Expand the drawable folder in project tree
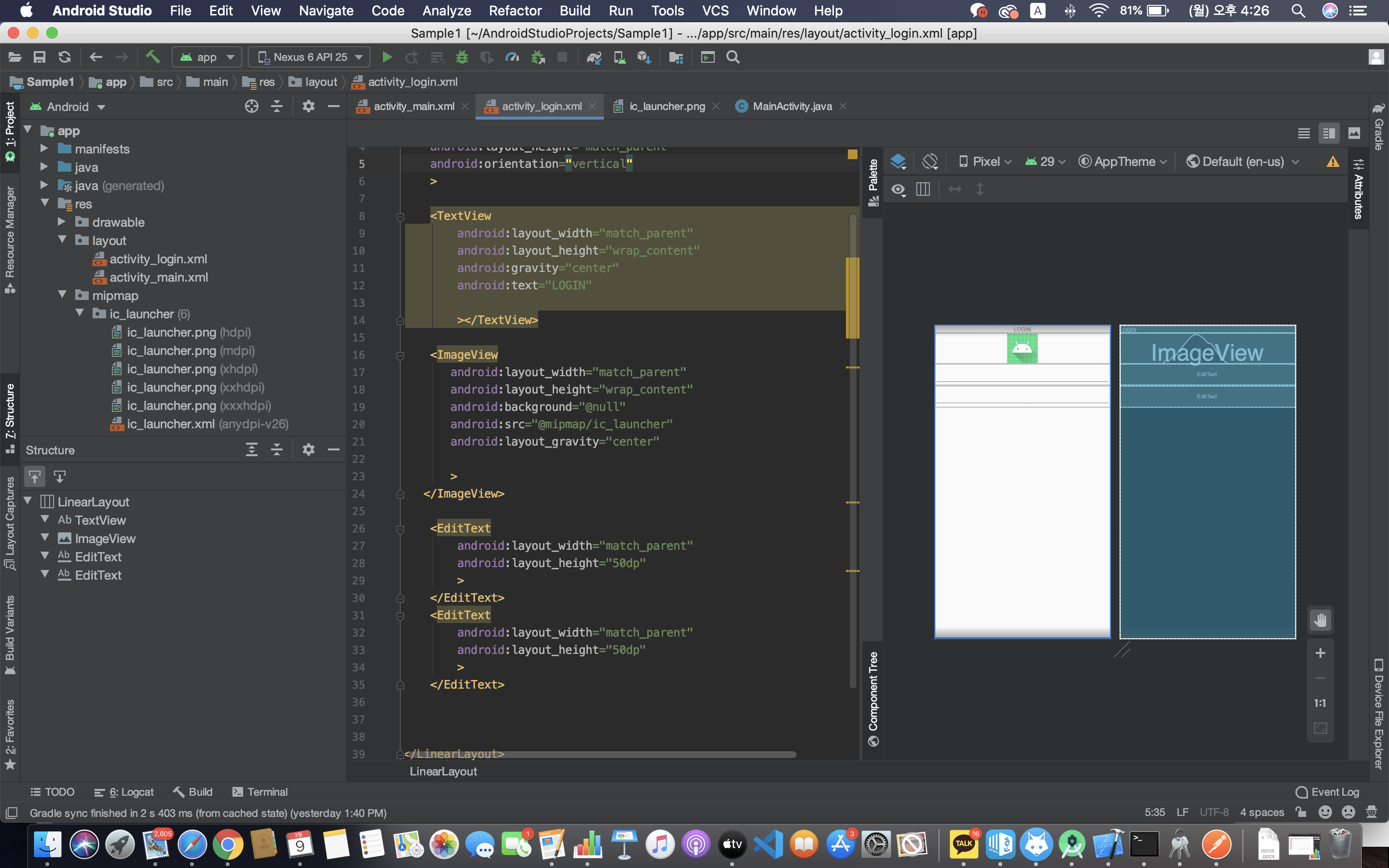The width and height of the screenshot is (1389, 868). (62, 222)
